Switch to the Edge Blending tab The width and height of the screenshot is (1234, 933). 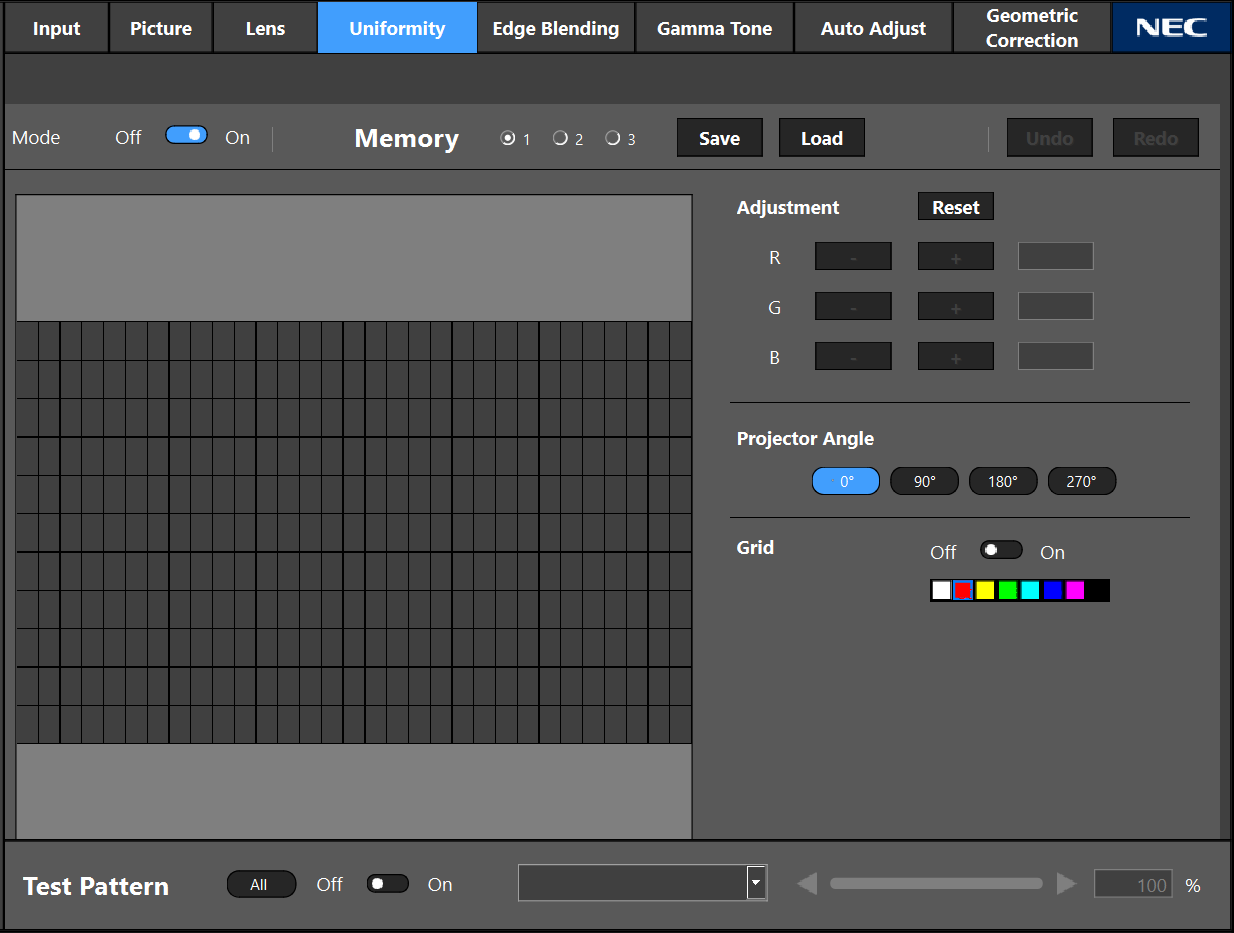pyautogui.click(x=556, y=28)
